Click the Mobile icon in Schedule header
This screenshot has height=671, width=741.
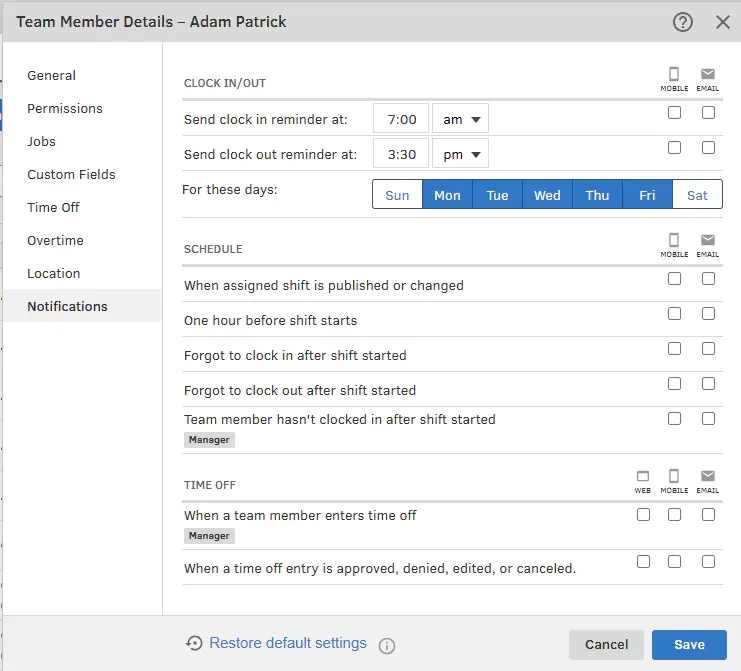[674, 240]
